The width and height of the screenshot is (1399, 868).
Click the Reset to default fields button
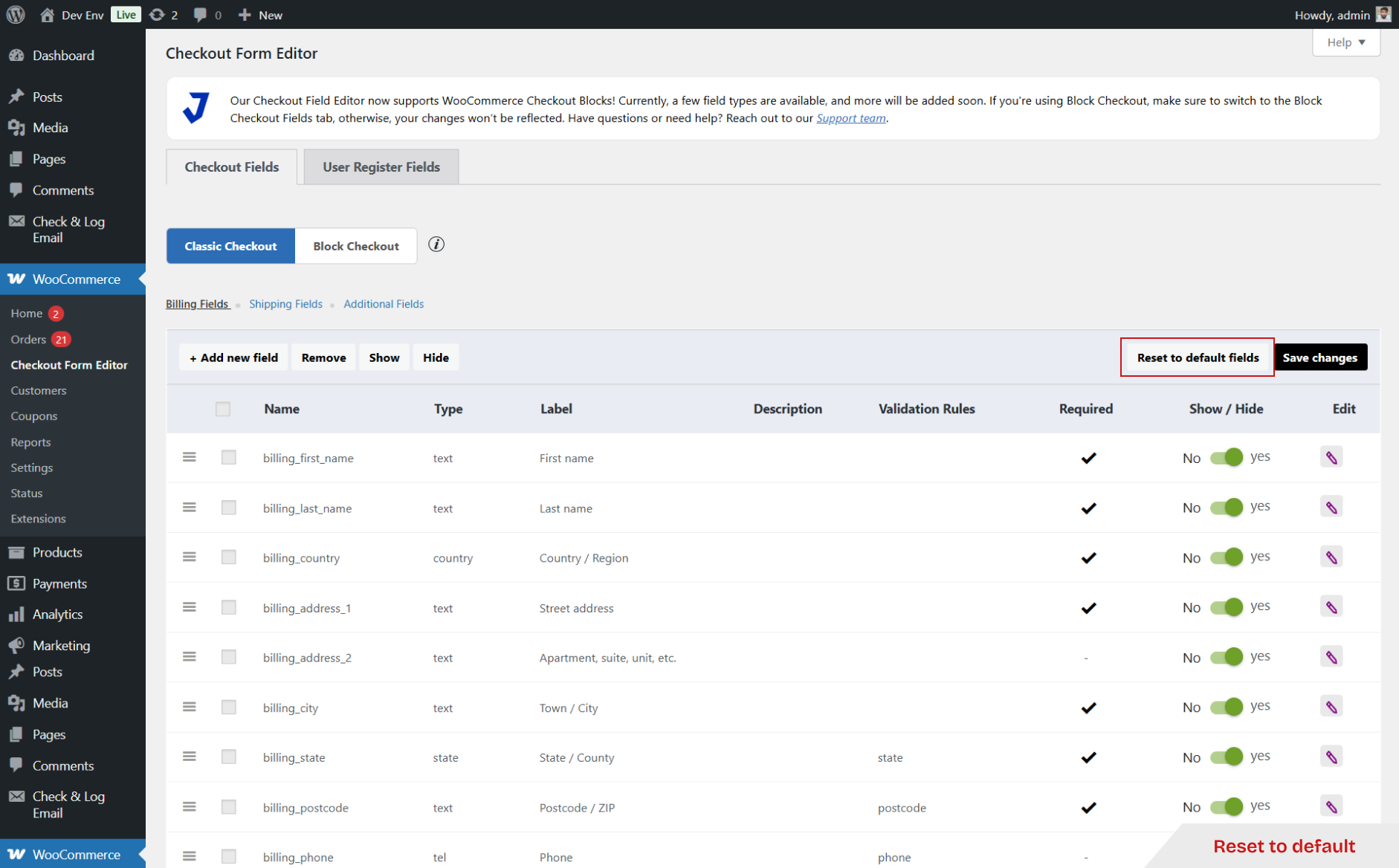(1197, 357)
